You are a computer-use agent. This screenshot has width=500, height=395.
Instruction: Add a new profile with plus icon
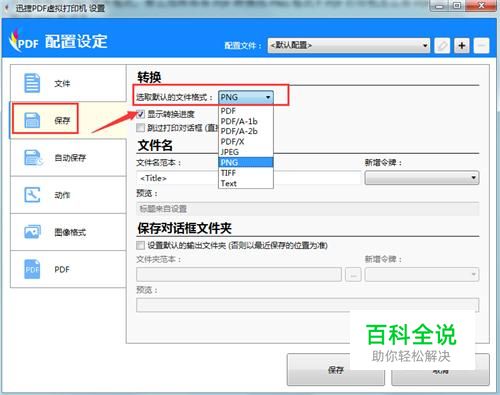click(462, 45)
